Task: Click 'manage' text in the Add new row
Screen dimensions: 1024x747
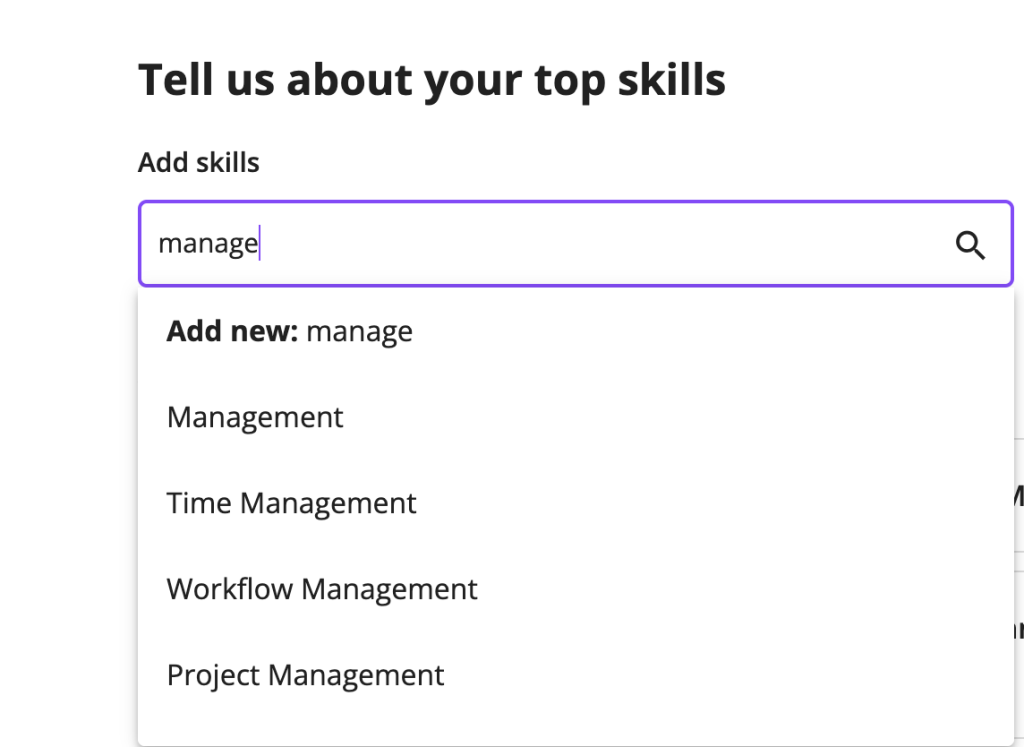Action: 359,332
